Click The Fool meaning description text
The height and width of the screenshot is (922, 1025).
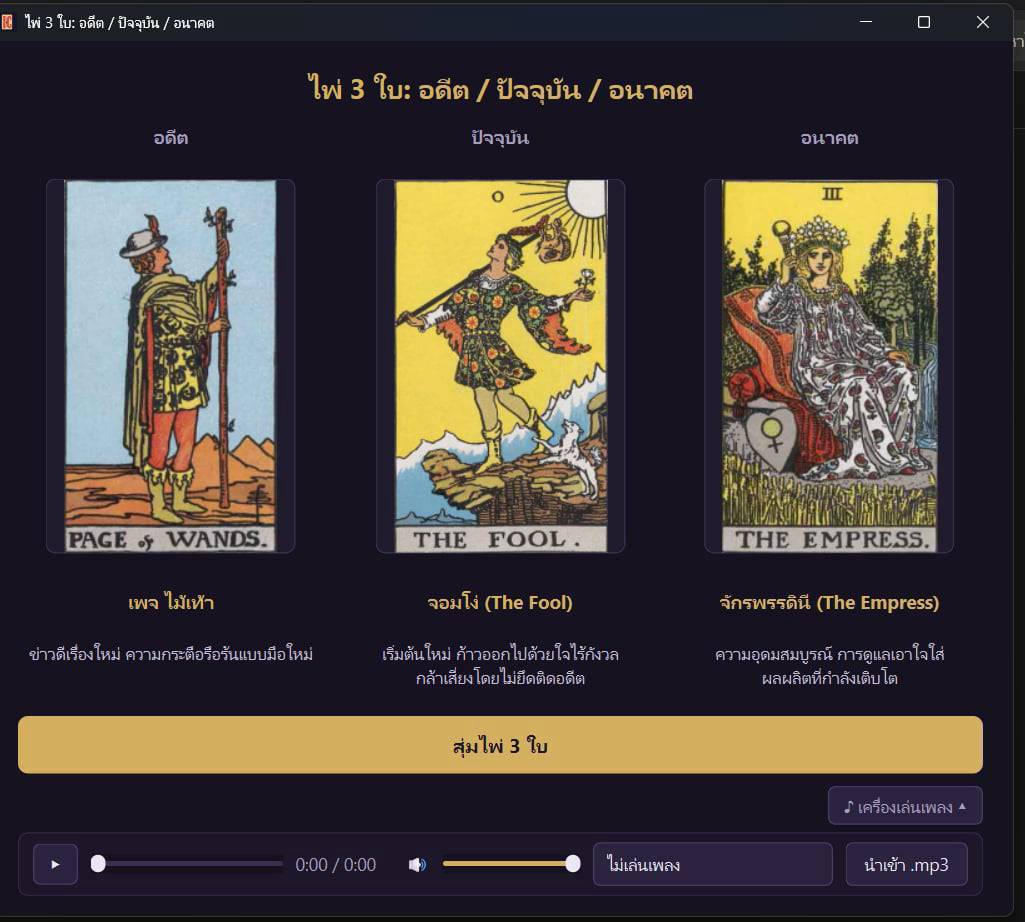(x=500, y=666)
